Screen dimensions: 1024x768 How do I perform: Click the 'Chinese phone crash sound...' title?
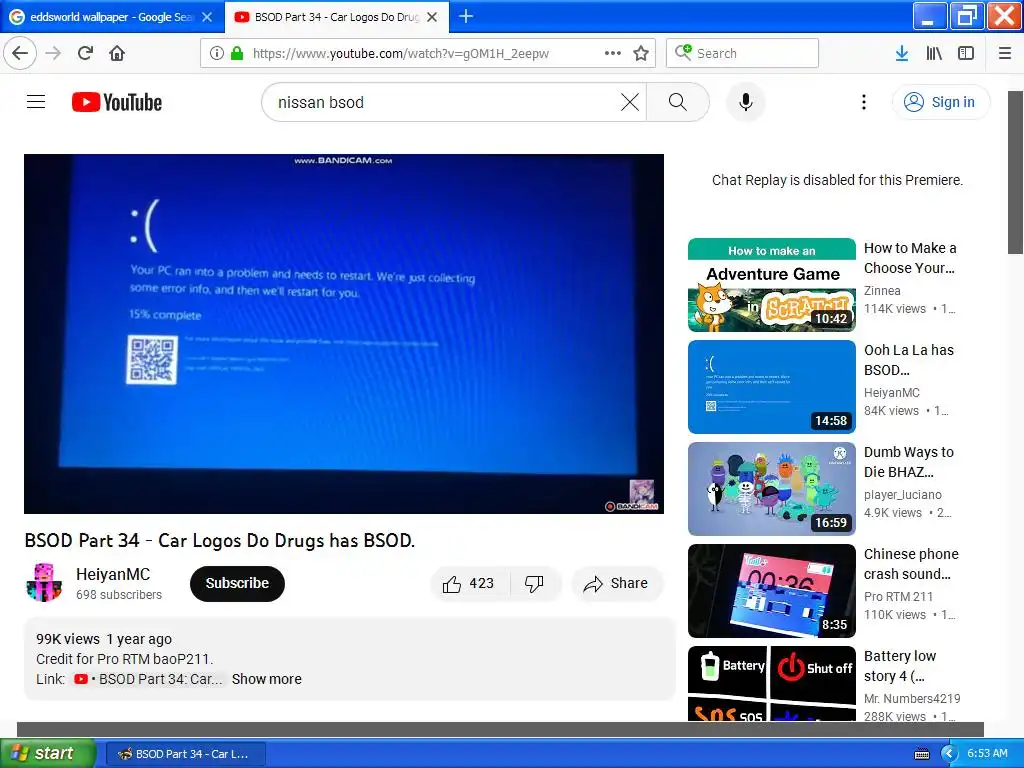[911, 564]
